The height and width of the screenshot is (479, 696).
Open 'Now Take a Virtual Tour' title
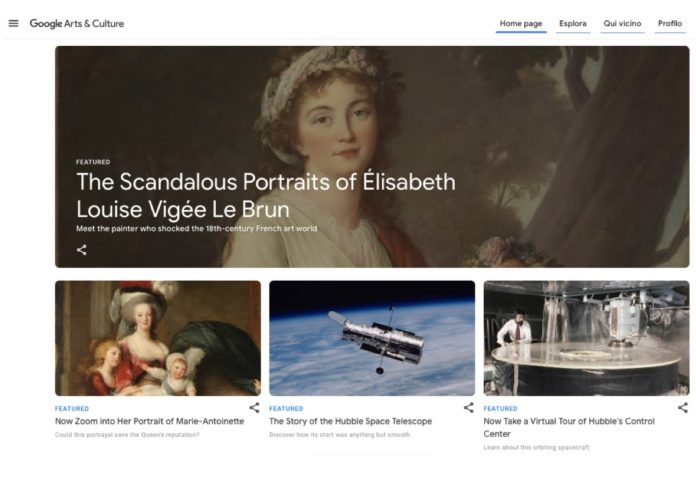click(x=569, y=428)
